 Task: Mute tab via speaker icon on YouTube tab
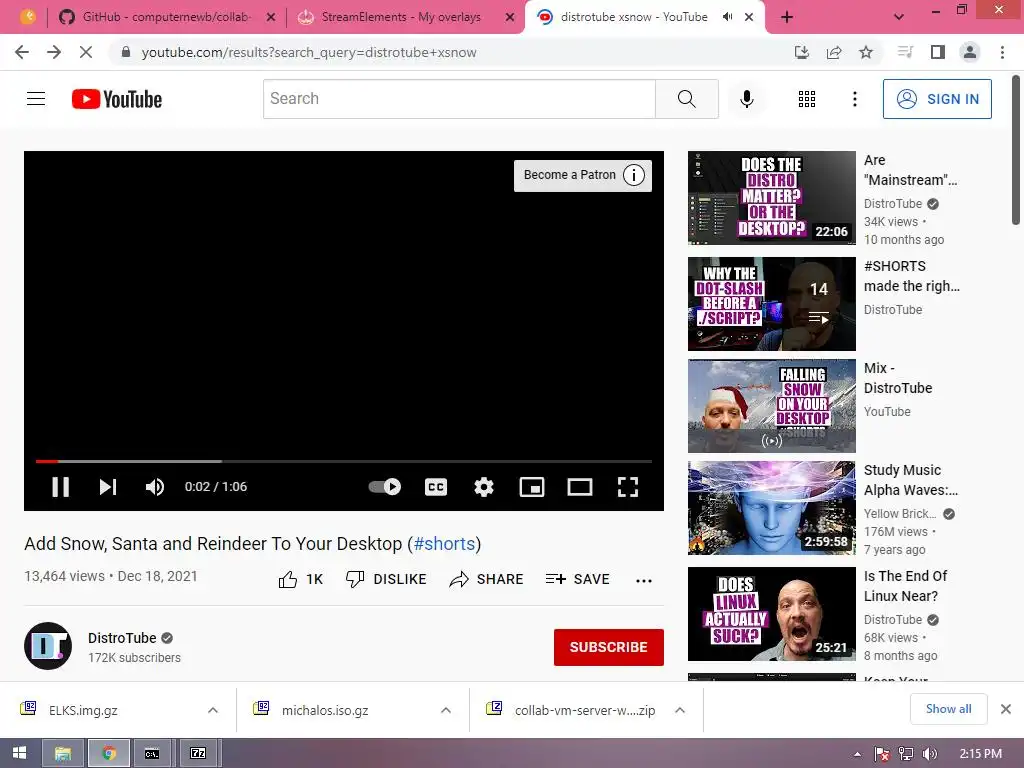coord(727,17)
